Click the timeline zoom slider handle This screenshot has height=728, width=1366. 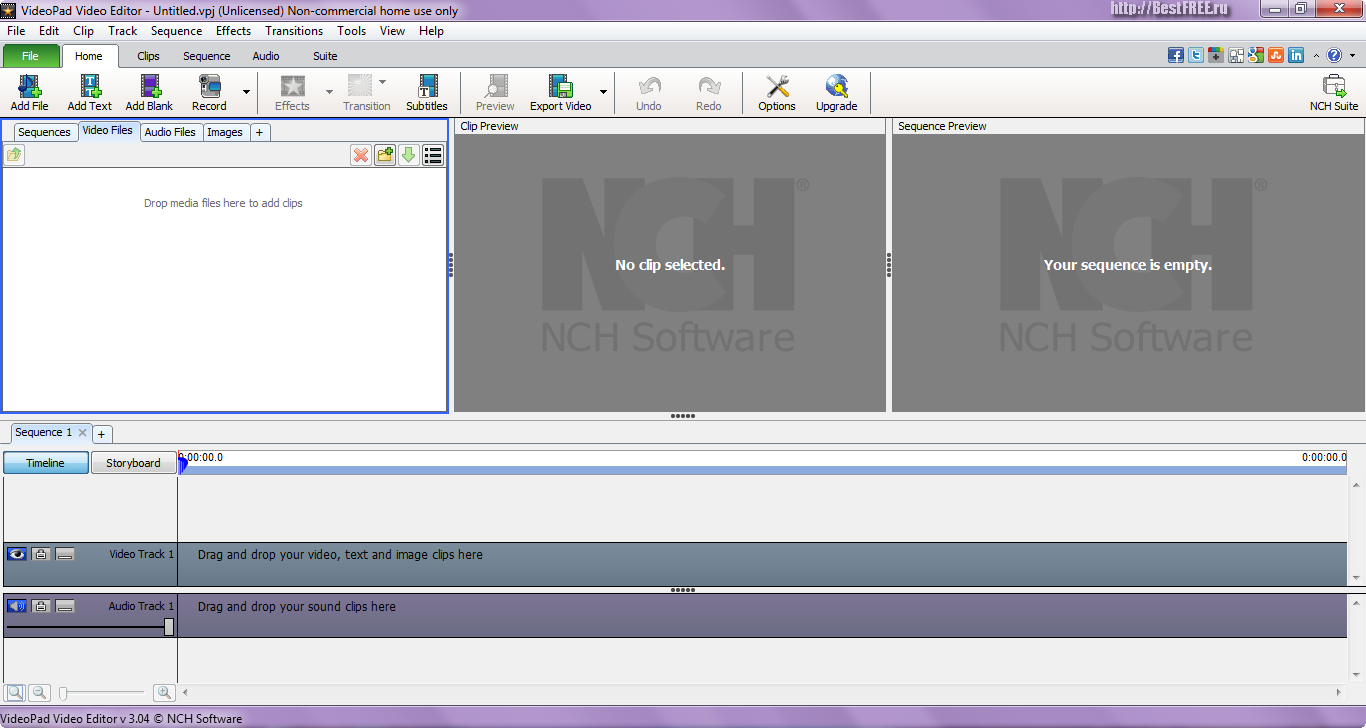pyautogui.click(x=63, y=692)
